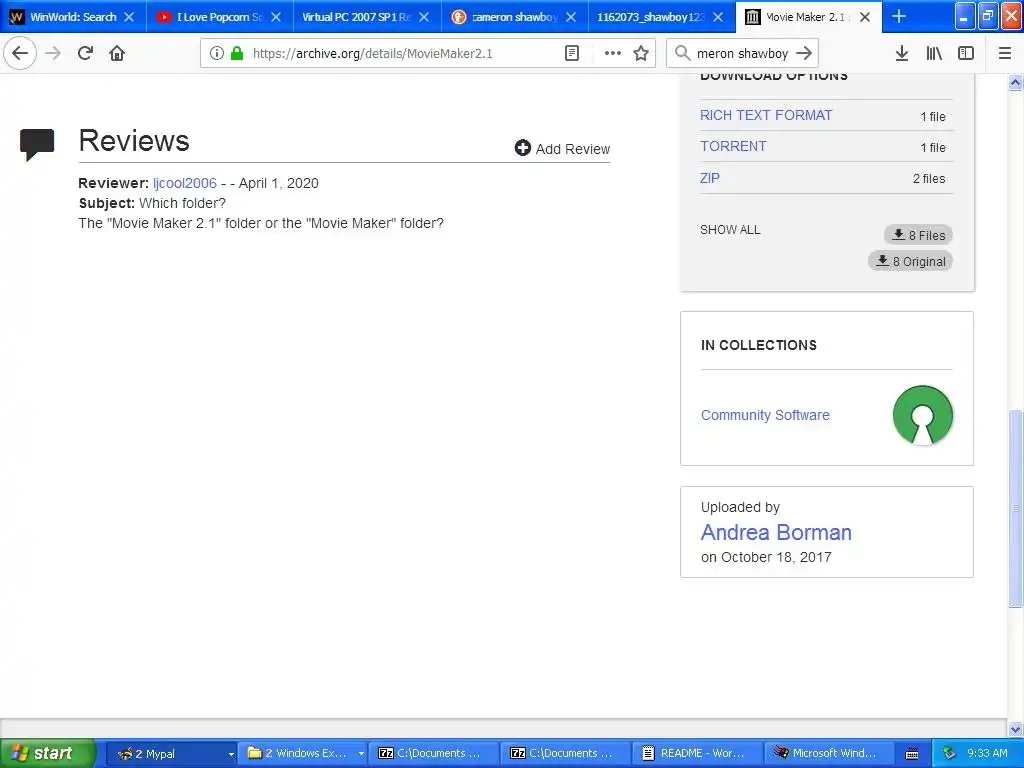Click the page scrollbar up arrow

(x=1015, y=83)
